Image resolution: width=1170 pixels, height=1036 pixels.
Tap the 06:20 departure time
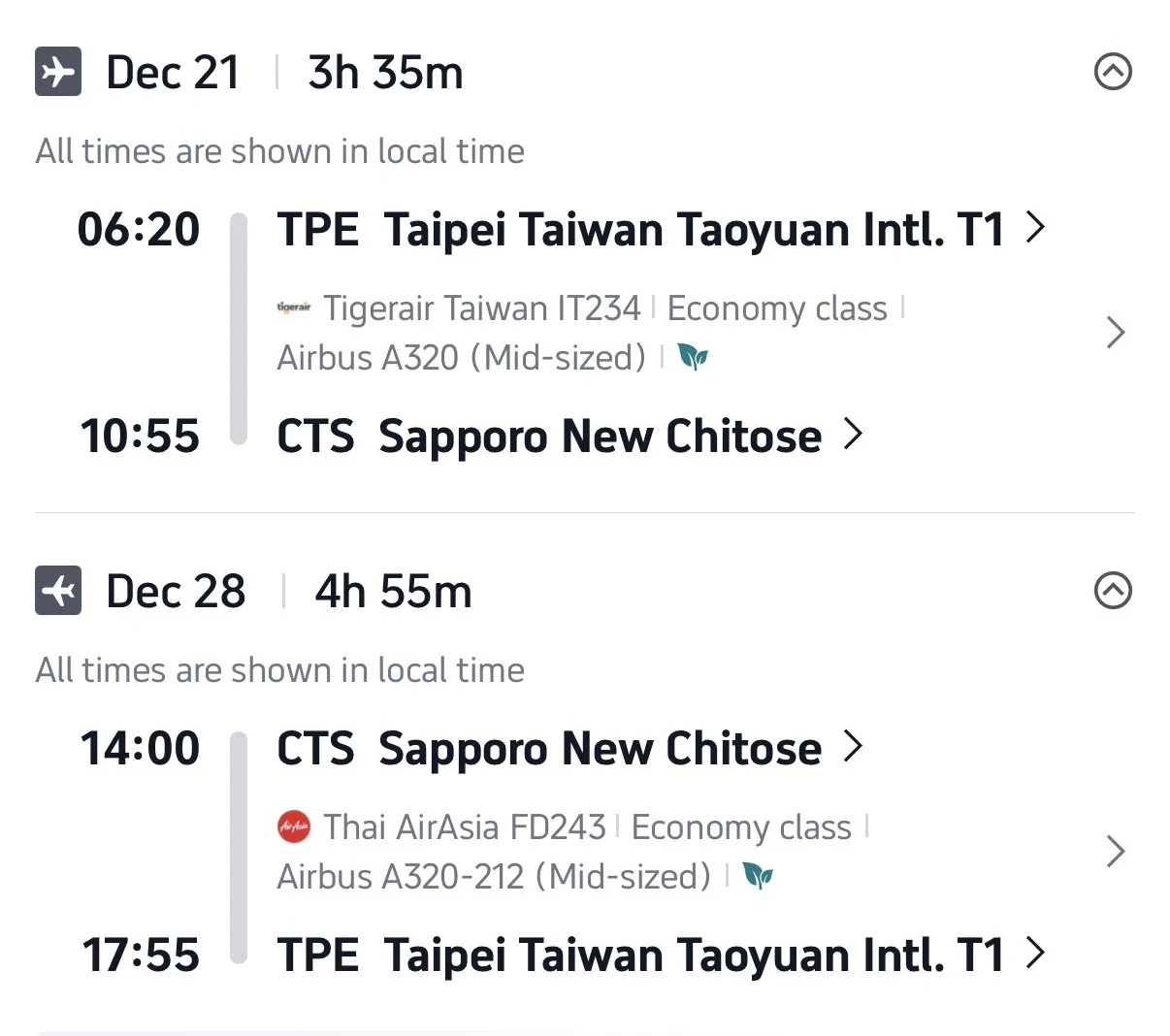pyautogui.click(x=139, y=230)
